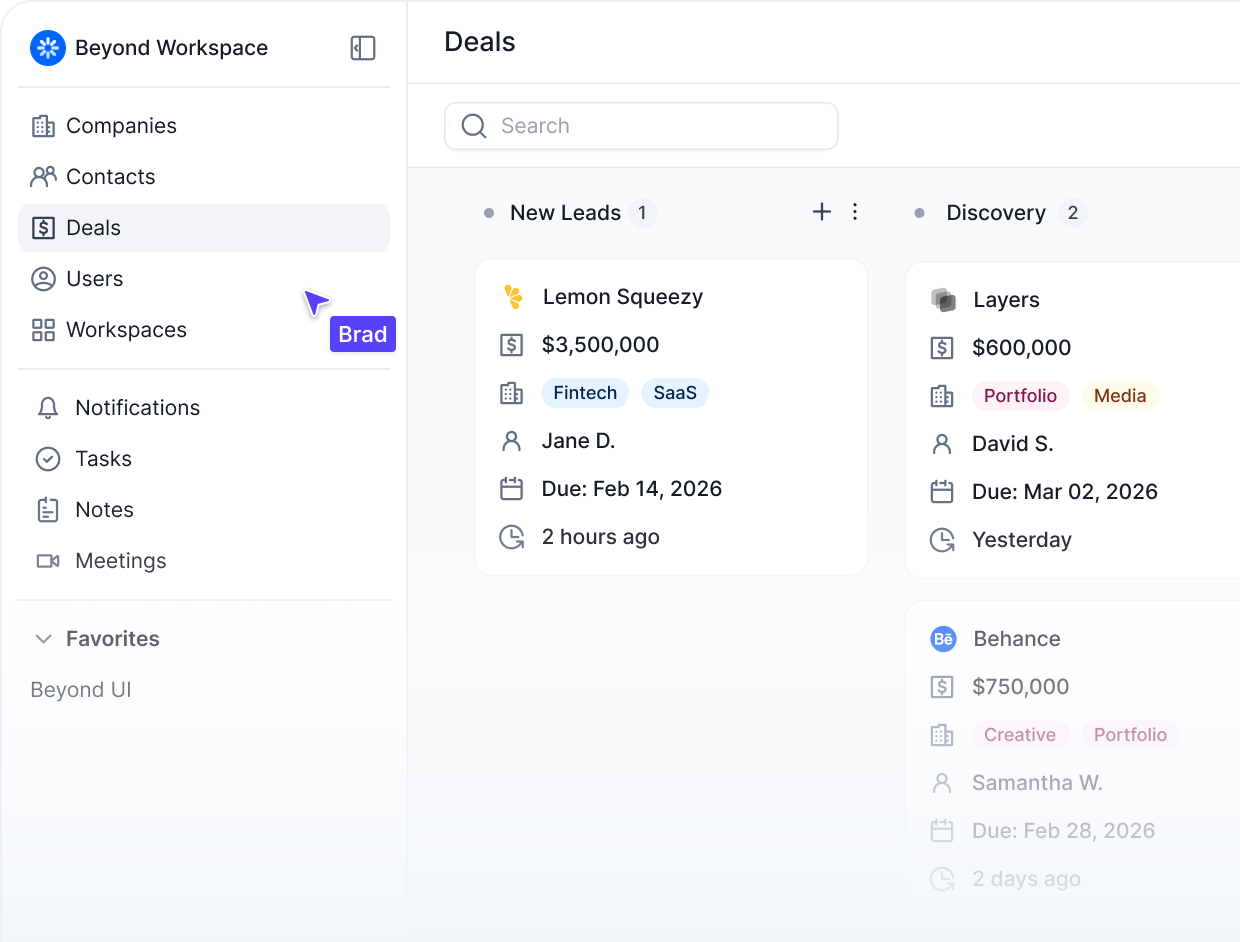Click the $750,000 amount
Viewport: 1240px width, 942px height.
click(x=1021, y=687)
